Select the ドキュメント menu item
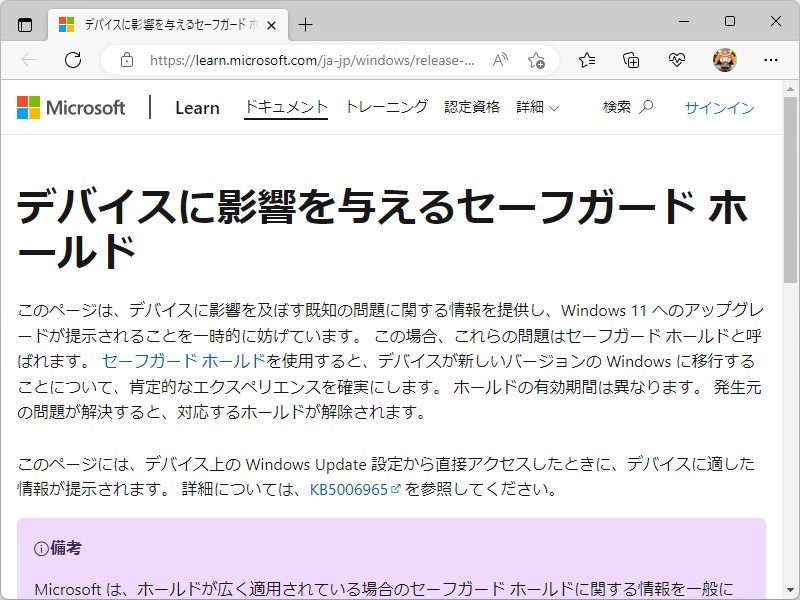Screen dimensions: 800x600 pos(285,107)
